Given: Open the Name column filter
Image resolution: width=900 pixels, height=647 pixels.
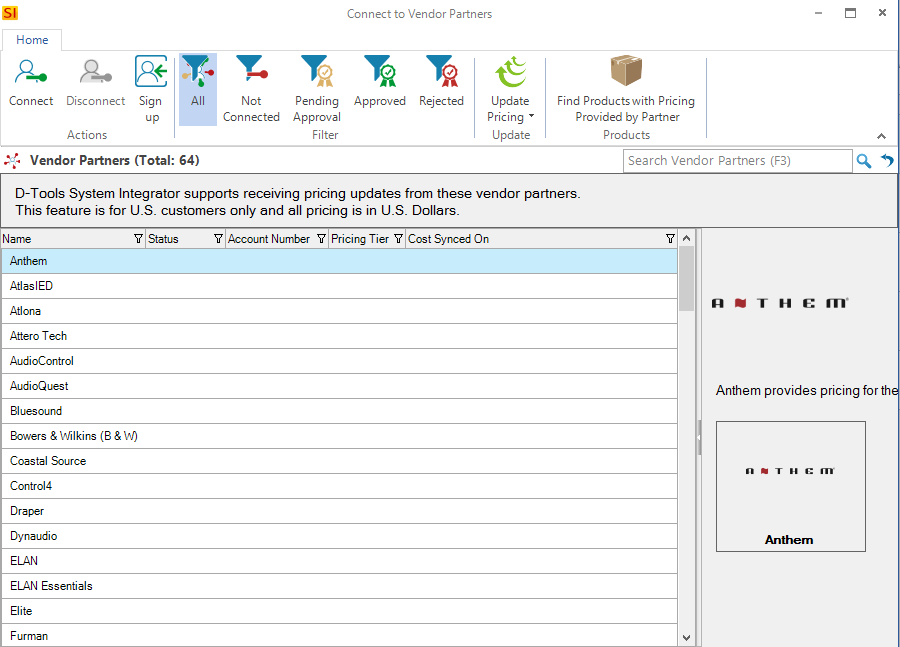Looking at the screenshot, I should [x=138, y=239].
